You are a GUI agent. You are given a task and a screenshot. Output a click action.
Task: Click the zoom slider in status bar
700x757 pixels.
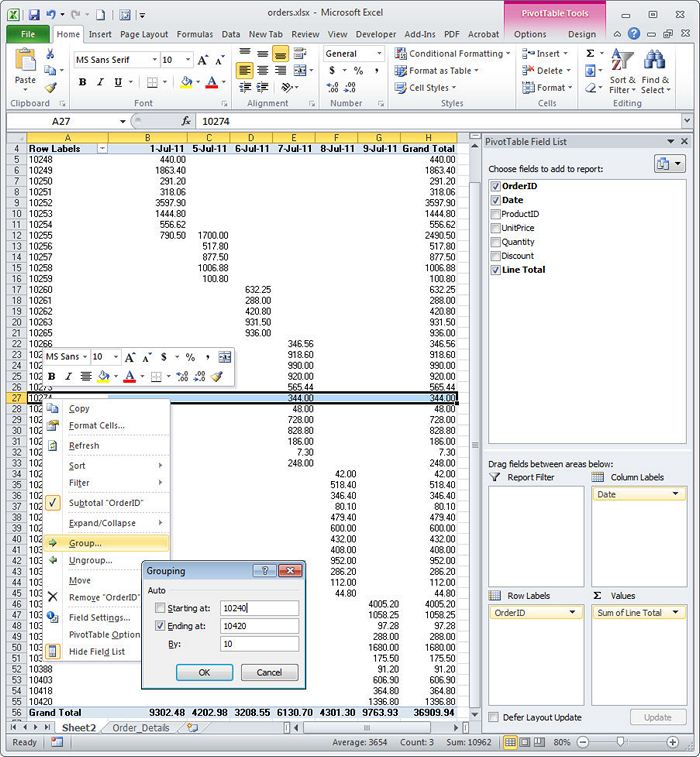(x=620, y=742)
